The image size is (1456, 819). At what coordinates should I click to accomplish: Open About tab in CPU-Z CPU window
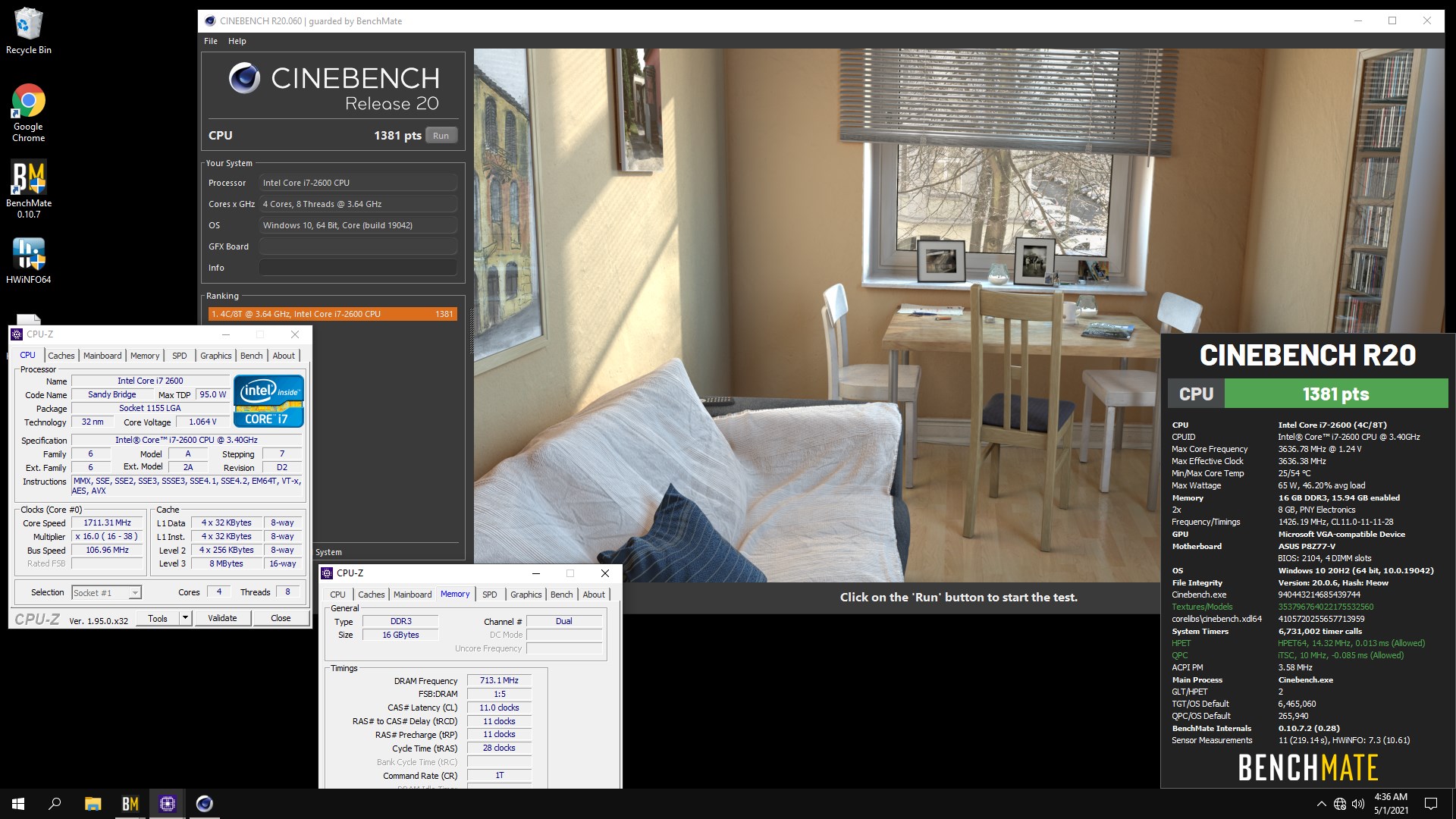tap(284, 356)
